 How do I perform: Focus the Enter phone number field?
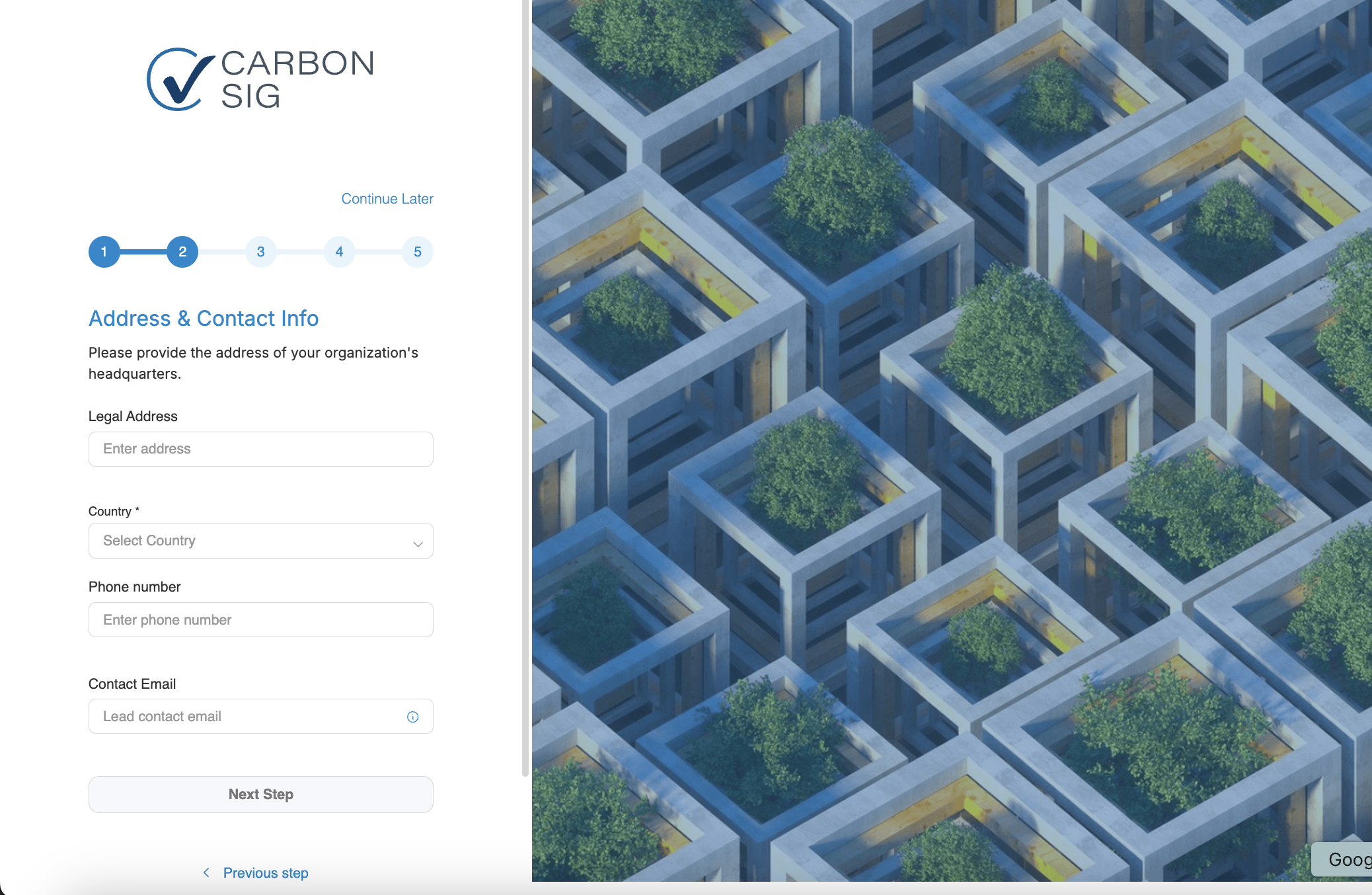(261, 619)
